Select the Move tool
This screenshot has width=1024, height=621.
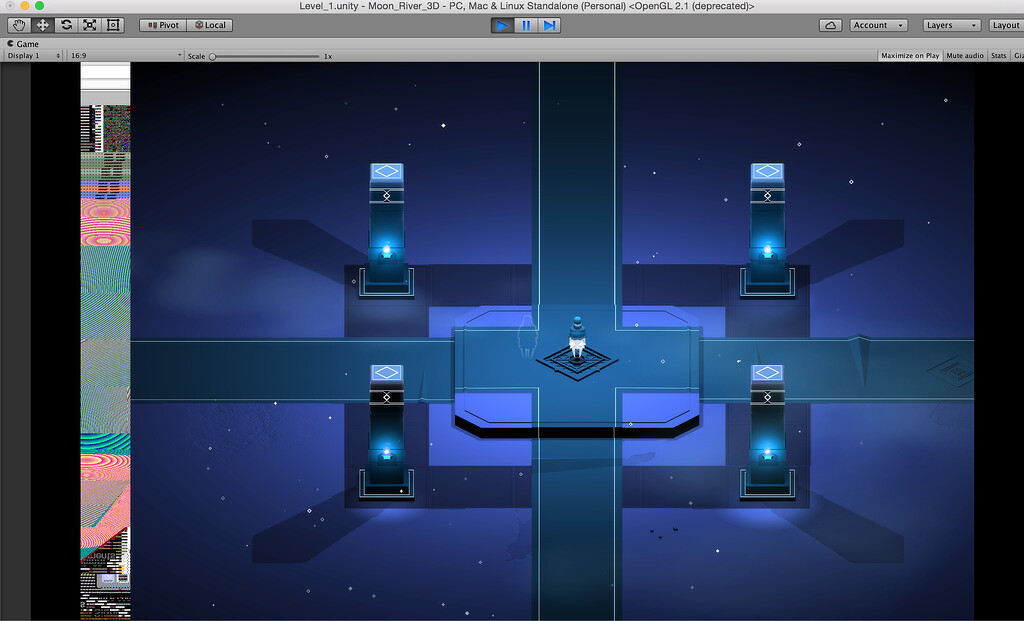pyautogui.click(x=41, y=25)
